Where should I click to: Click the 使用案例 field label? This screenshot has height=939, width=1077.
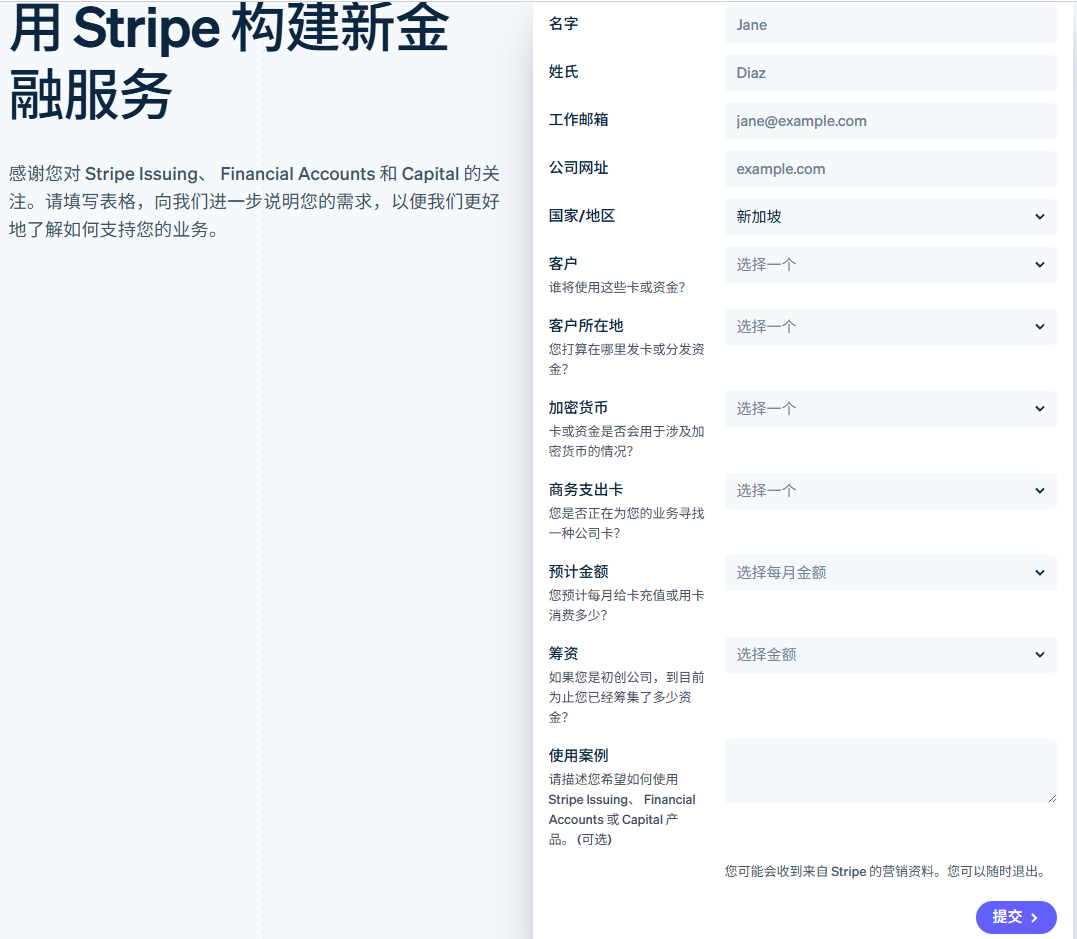pos(578,756)
